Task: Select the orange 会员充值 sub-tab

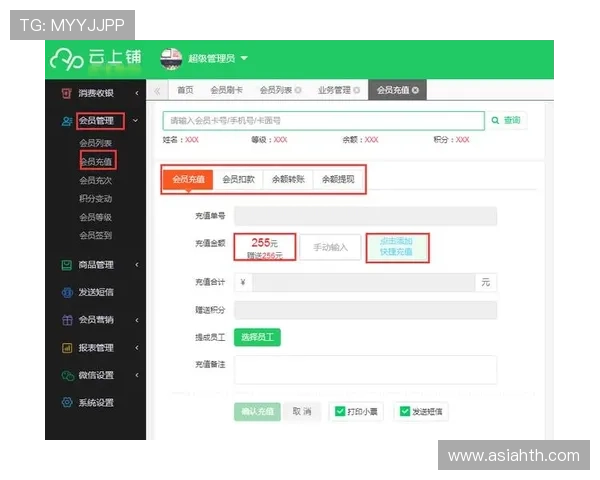Action: [188, 179]
